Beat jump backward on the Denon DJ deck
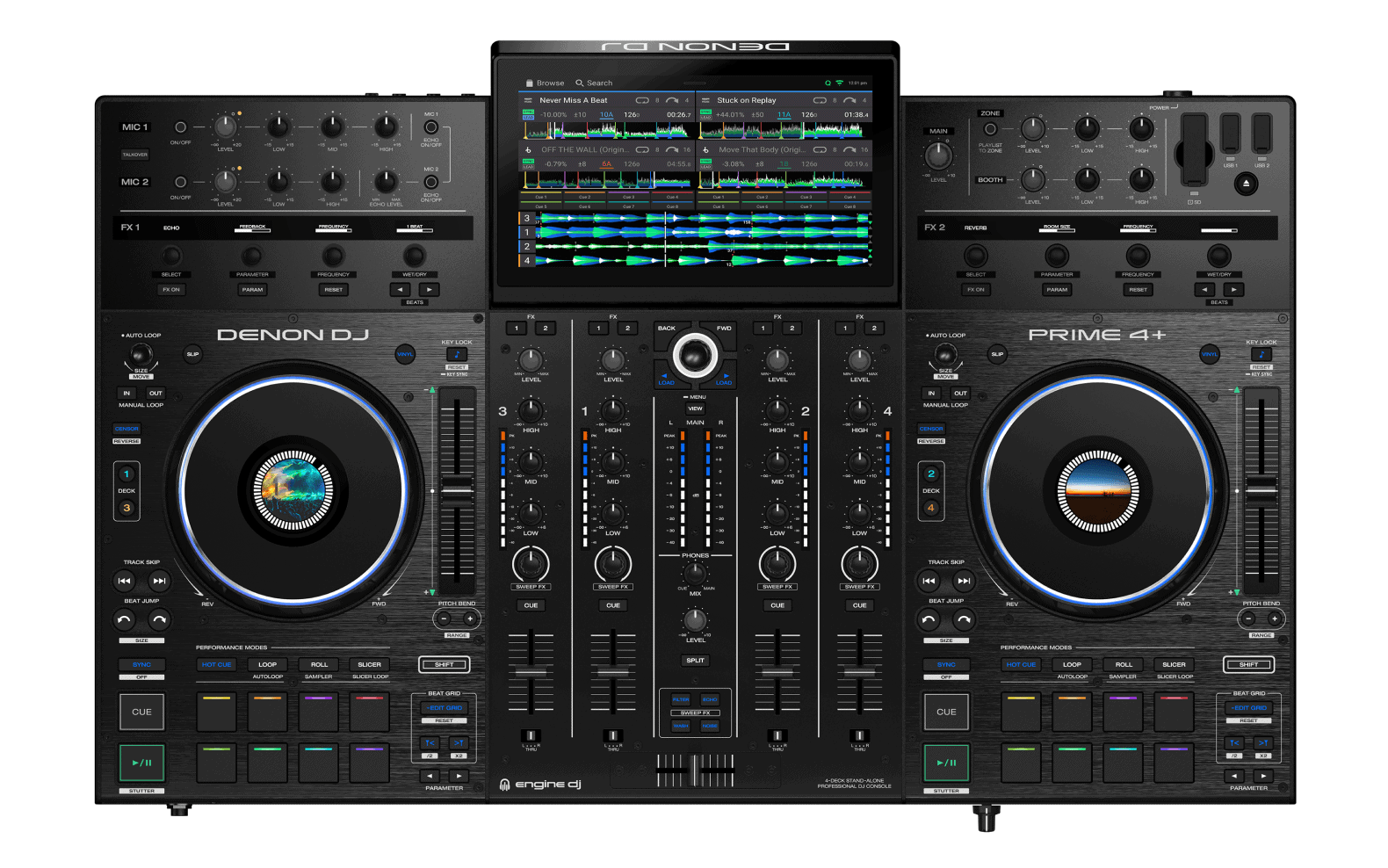Screen dimensions: 1388x868 point(125,620)
